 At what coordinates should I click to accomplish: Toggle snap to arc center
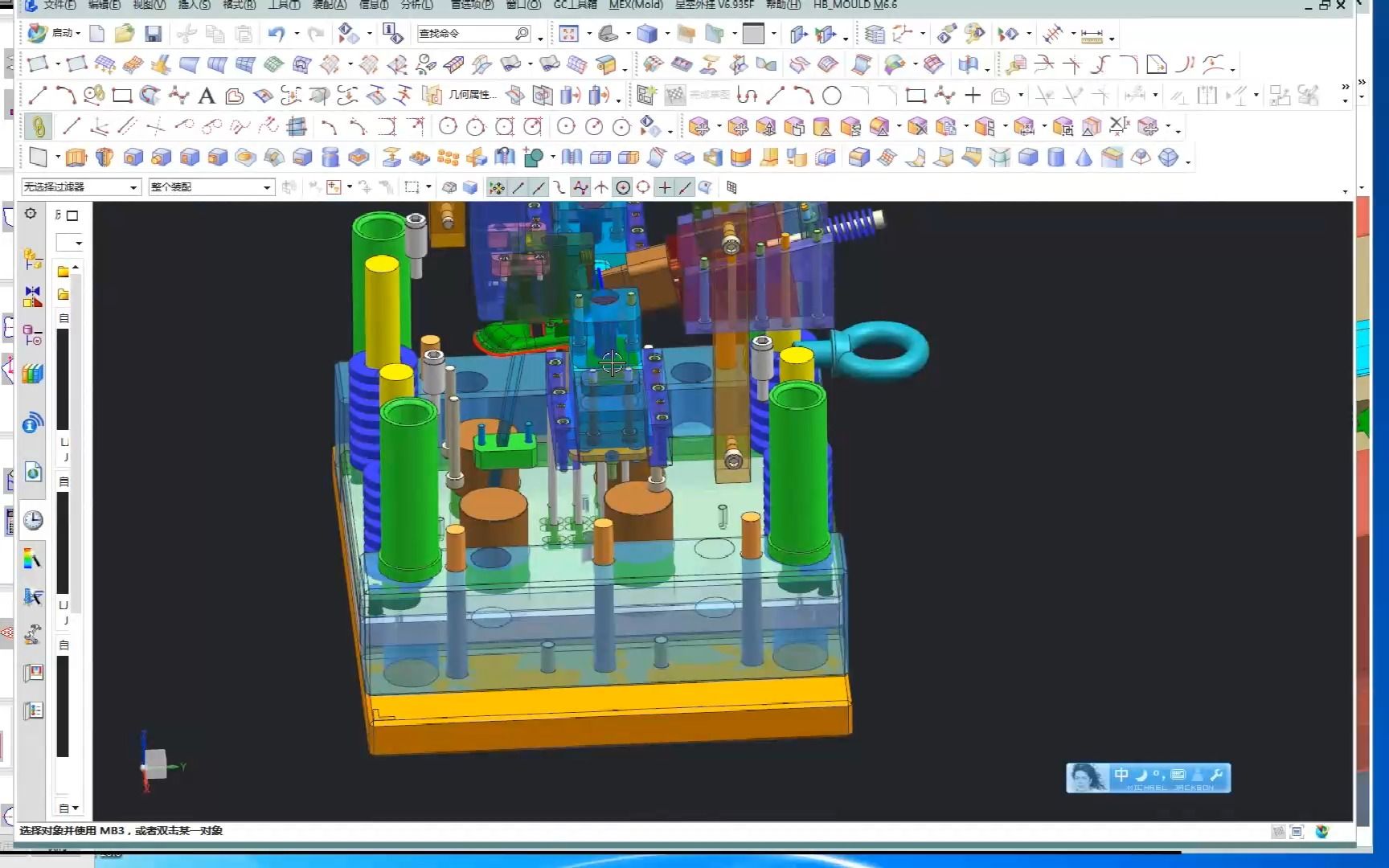[x=623, y=187]
